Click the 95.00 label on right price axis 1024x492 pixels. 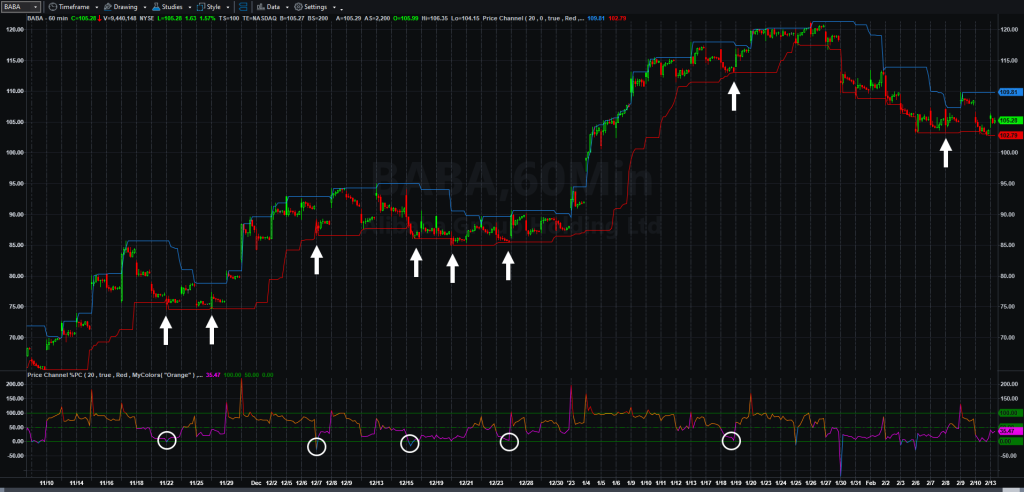pyautogui.click(x=1009, y=184)
